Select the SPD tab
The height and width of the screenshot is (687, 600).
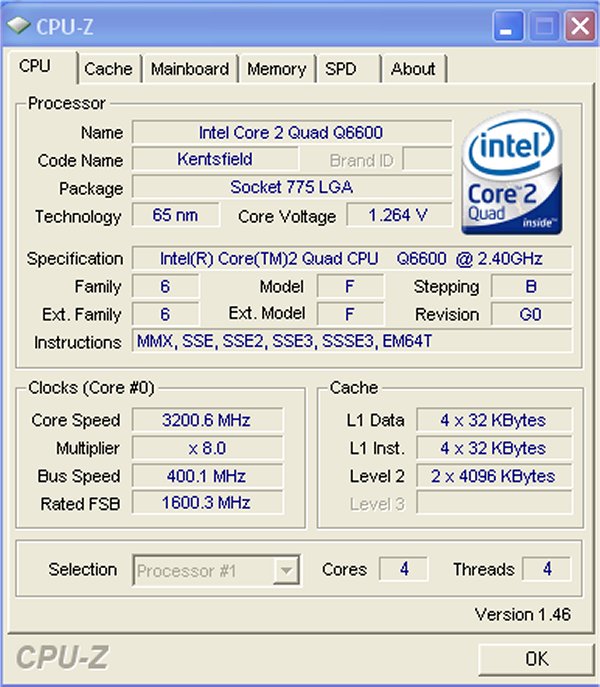(348, 69)
